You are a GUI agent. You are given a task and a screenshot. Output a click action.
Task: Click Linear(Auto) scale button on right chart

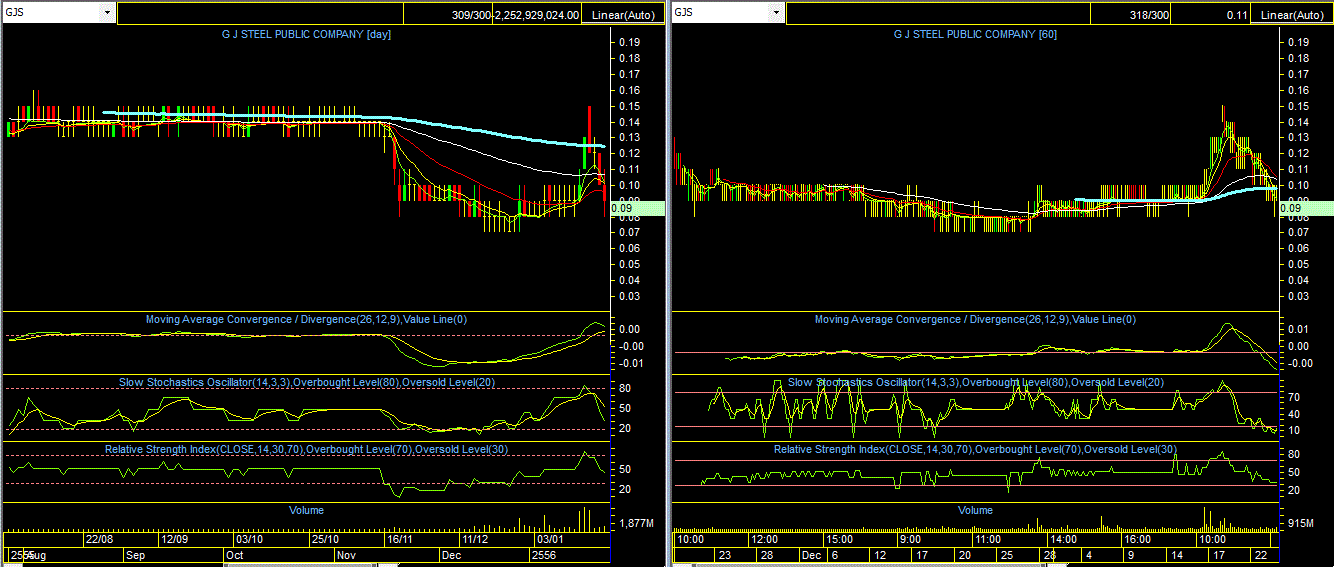[x=1293, y=15]
